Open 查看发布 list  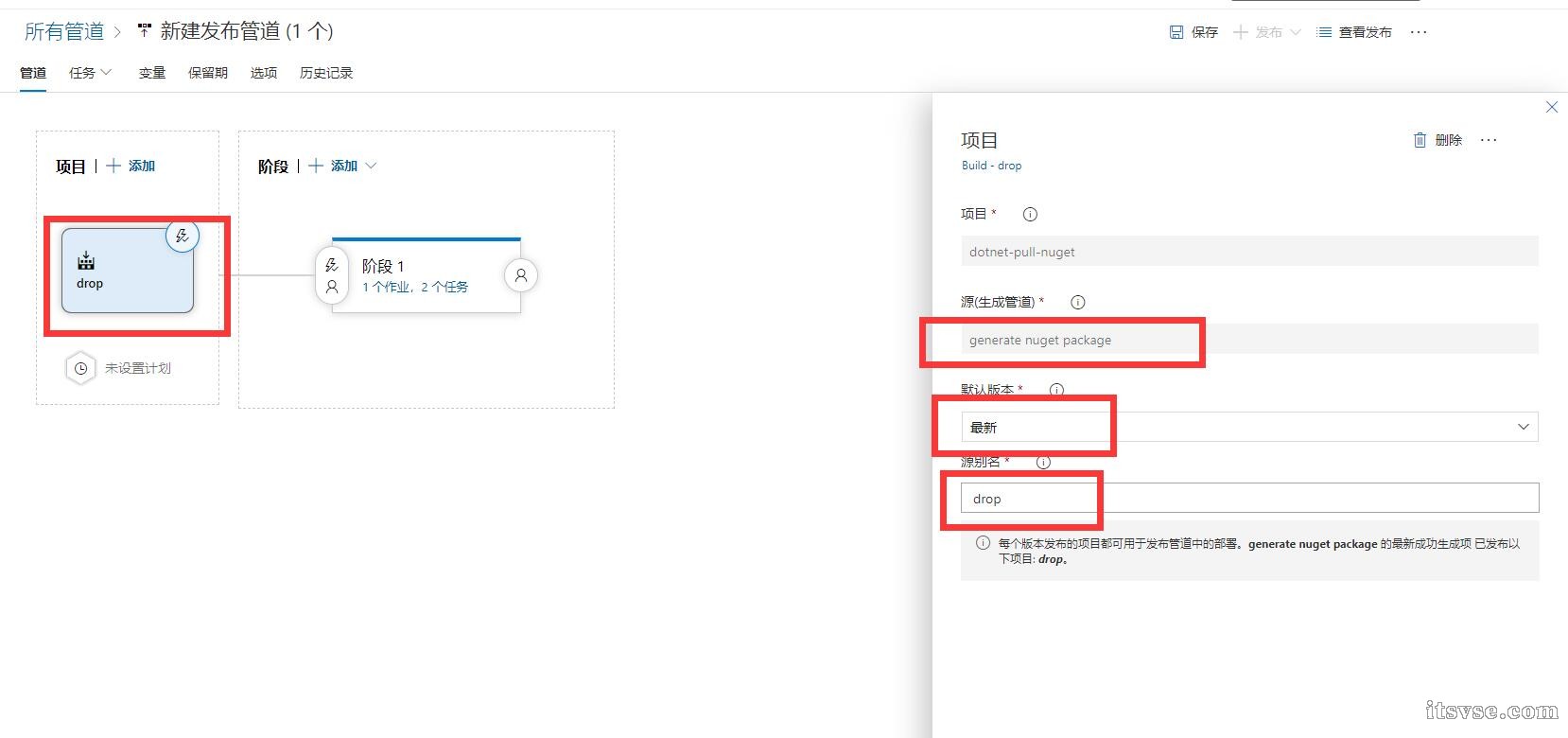coord(1354,32)
